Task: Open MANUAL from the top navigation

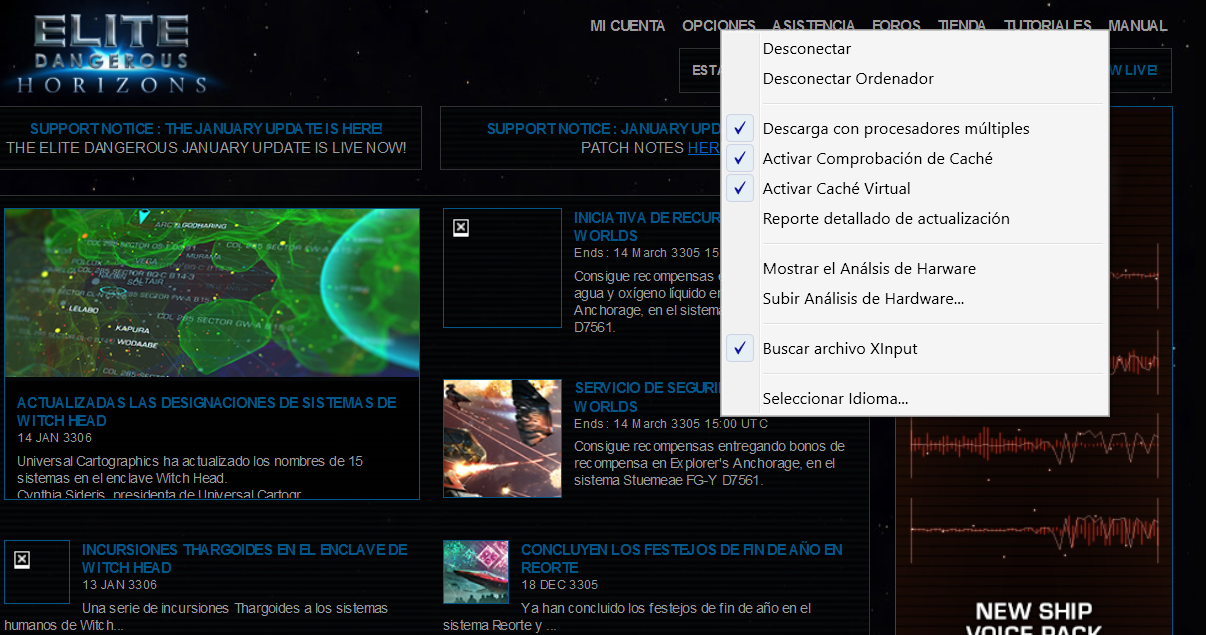Action: coord(1138,26)
